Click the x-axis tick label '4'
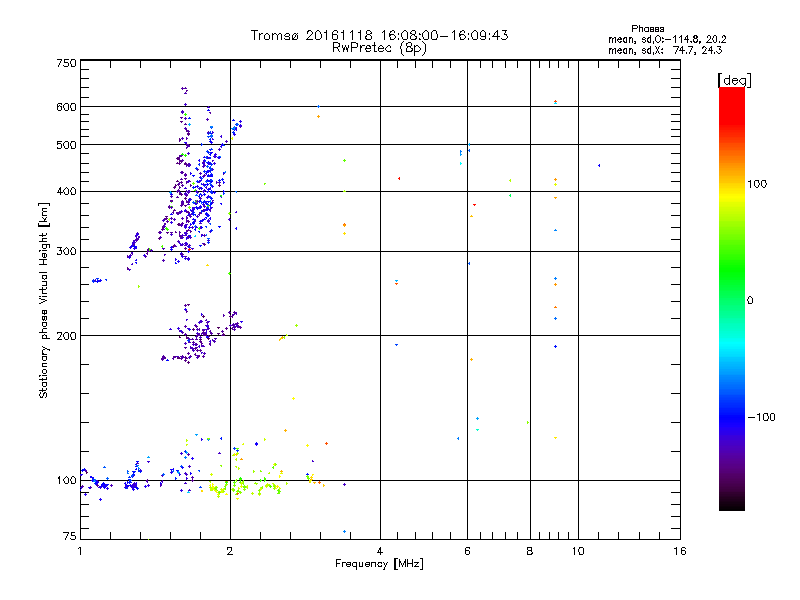Screen dimensions: 800x600 pos(380,551)
